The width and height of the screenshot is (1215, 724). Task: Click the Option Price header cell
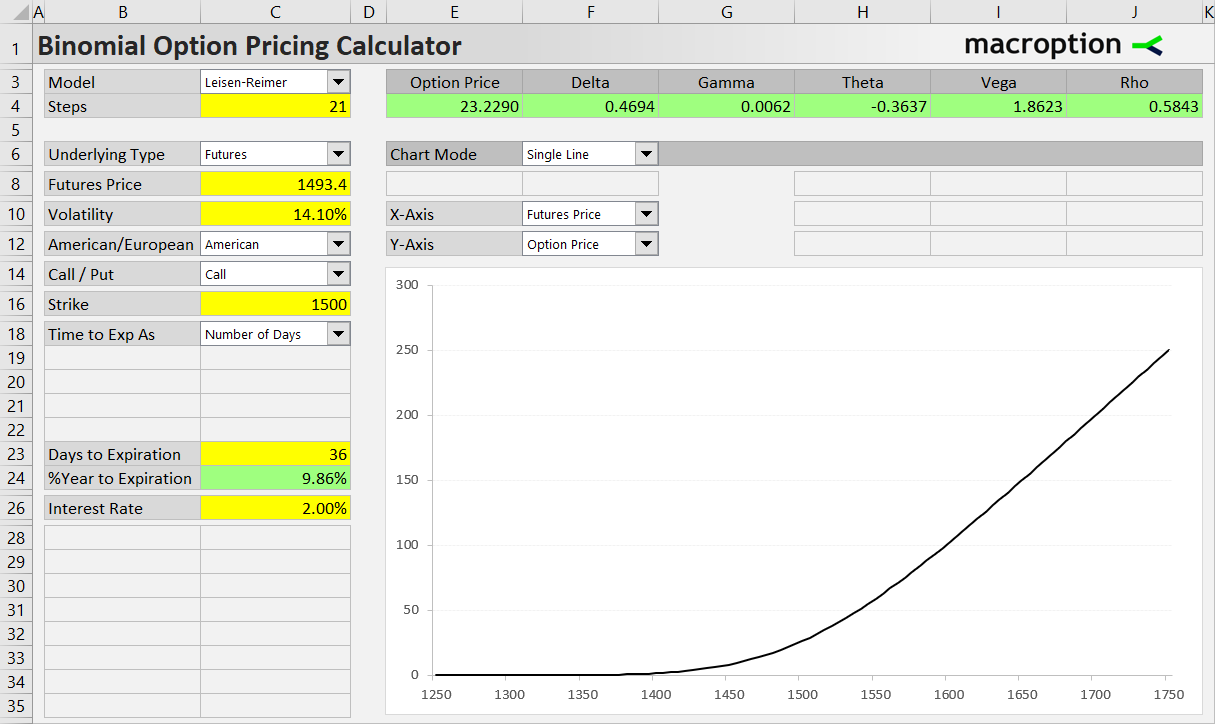pos(454,82)
